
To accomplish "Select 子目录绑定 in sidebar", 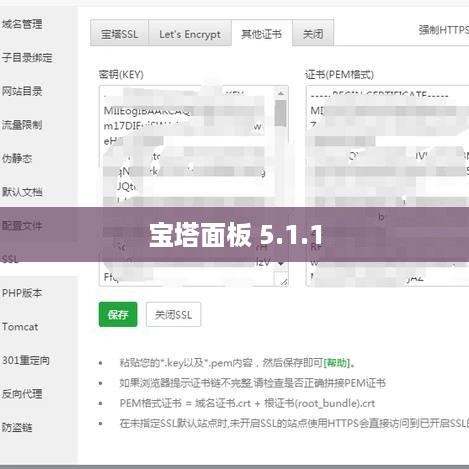I will [27, 58].
